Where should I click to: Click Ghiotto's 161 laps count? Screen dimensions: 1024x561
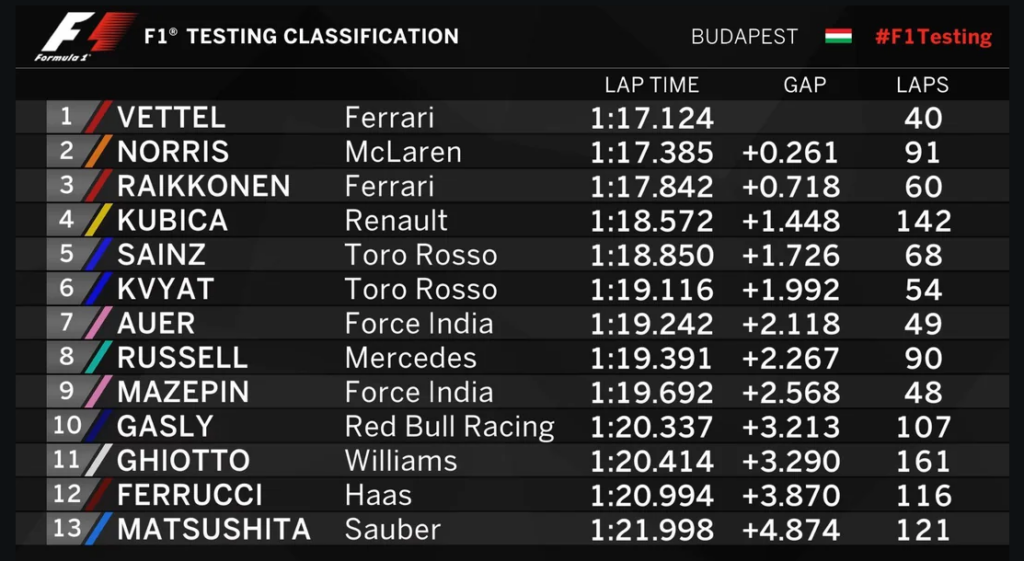pos(923,461)
